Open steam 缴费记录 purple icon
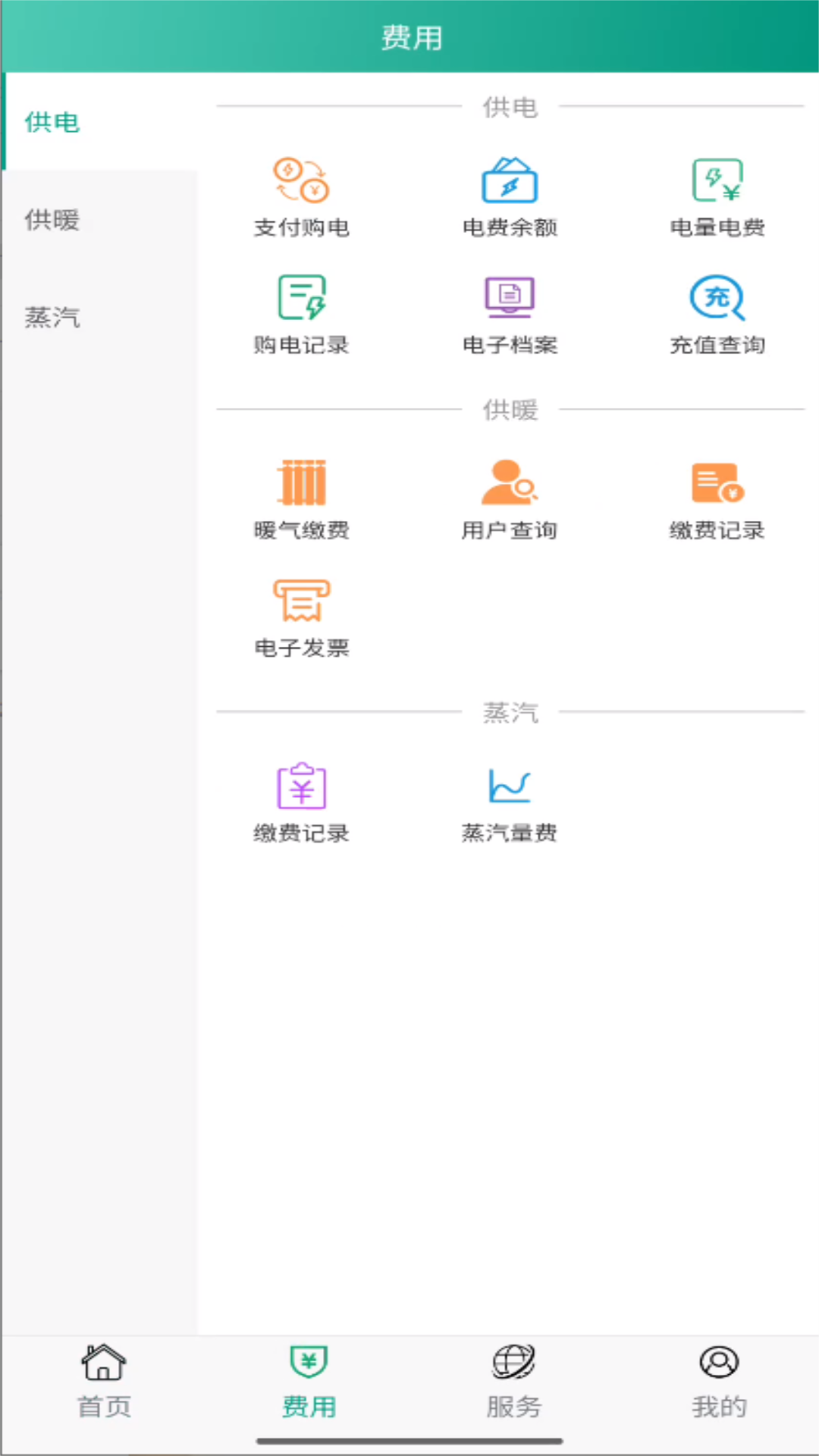Screen dimensions: 819x1456 click(301, 786)
